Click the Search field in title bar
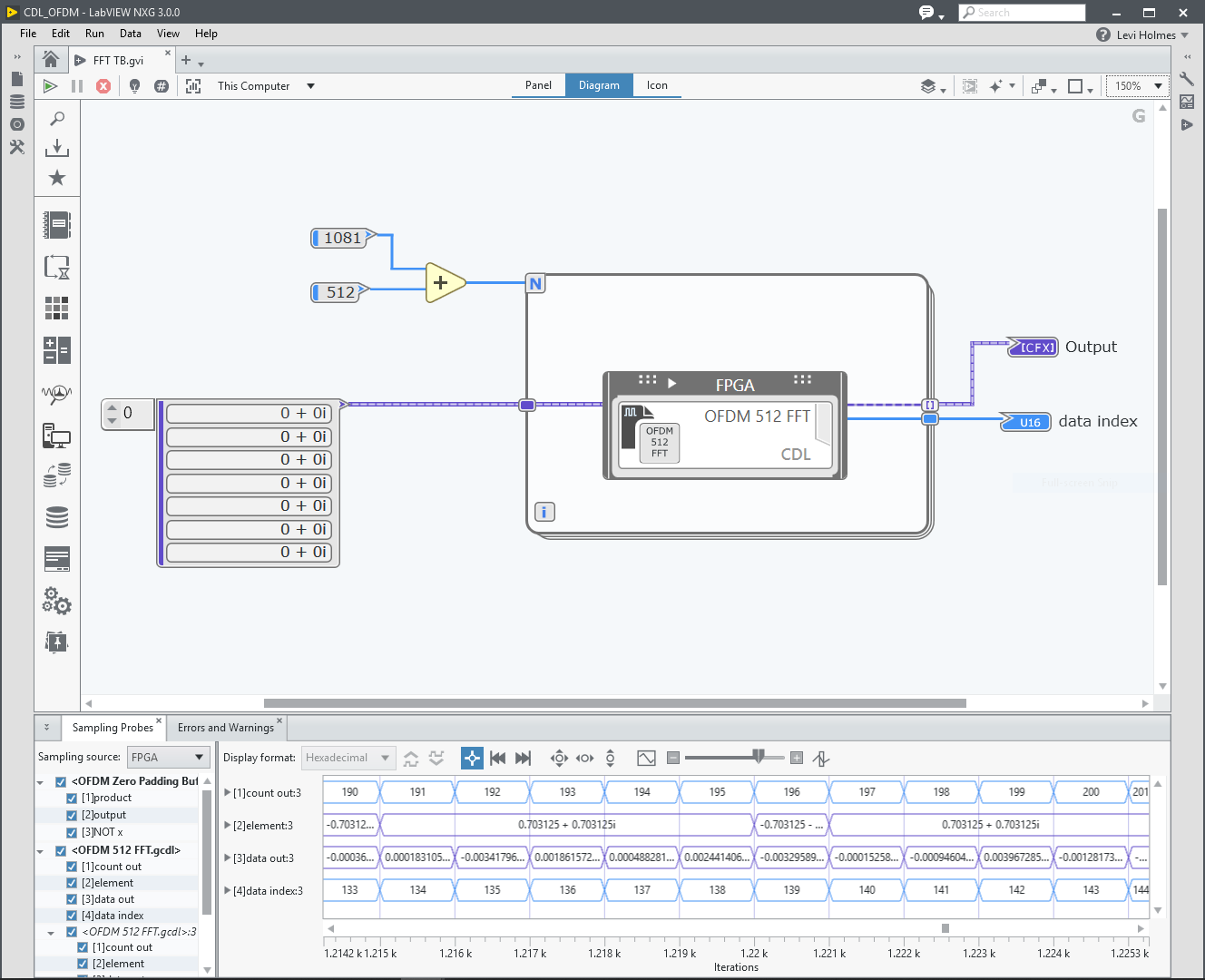1205x980 pixels. coord(1022,12)
